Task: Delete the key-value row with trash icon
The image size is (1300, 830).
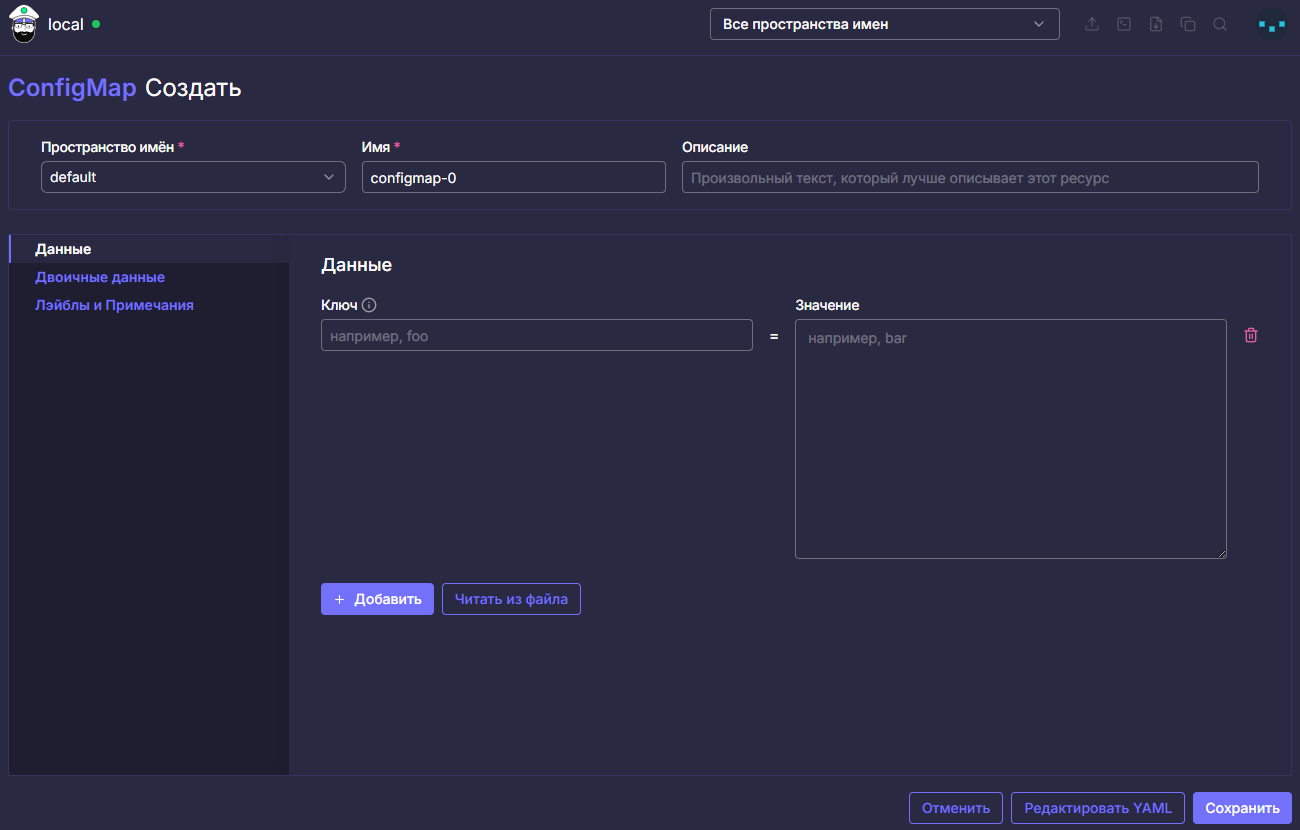Action: [1251, 335]
